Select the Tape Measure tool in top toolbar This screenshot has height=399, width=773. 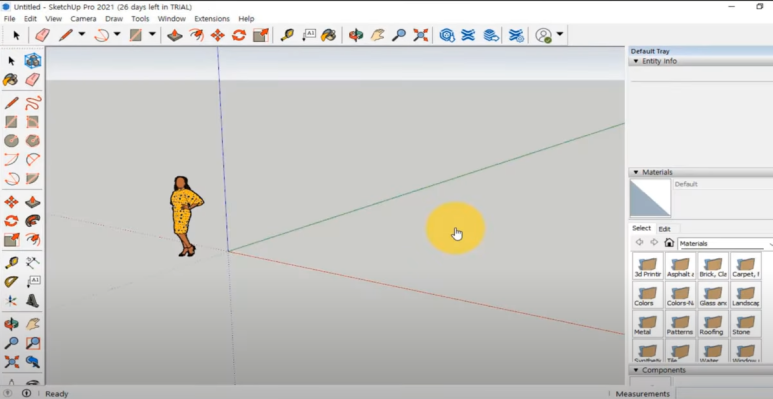[x=287, y=35]
